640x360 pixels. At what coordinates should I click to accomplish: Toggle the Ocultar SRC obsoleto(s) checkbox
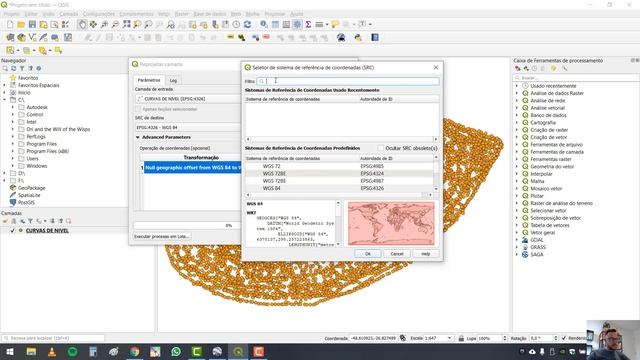(x=381, y=148)
